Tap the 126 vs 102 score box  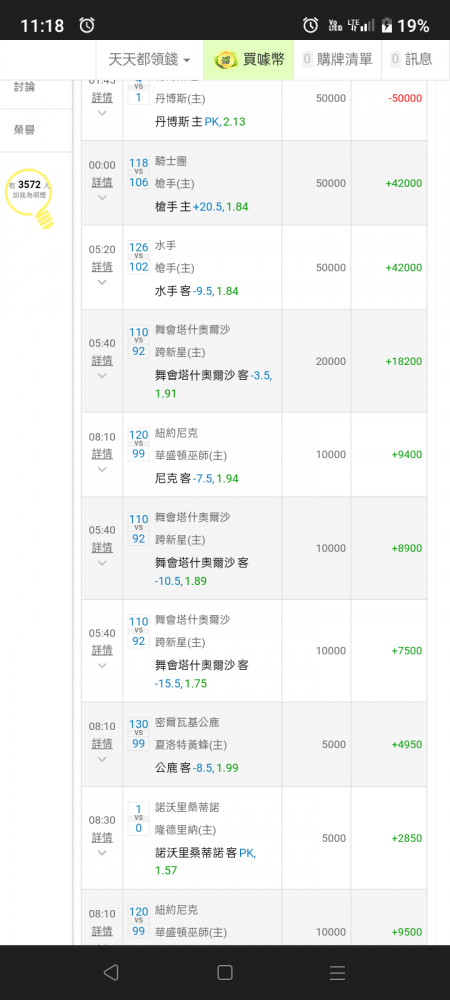click(138, 256)
